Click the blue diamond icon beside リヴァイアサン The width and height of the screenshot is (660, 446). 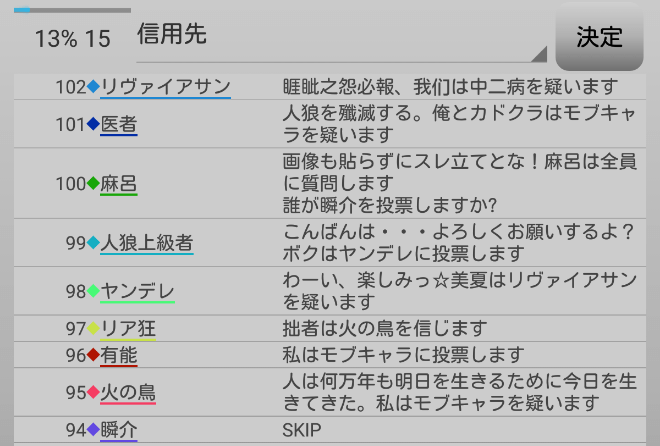click(94, 87)
